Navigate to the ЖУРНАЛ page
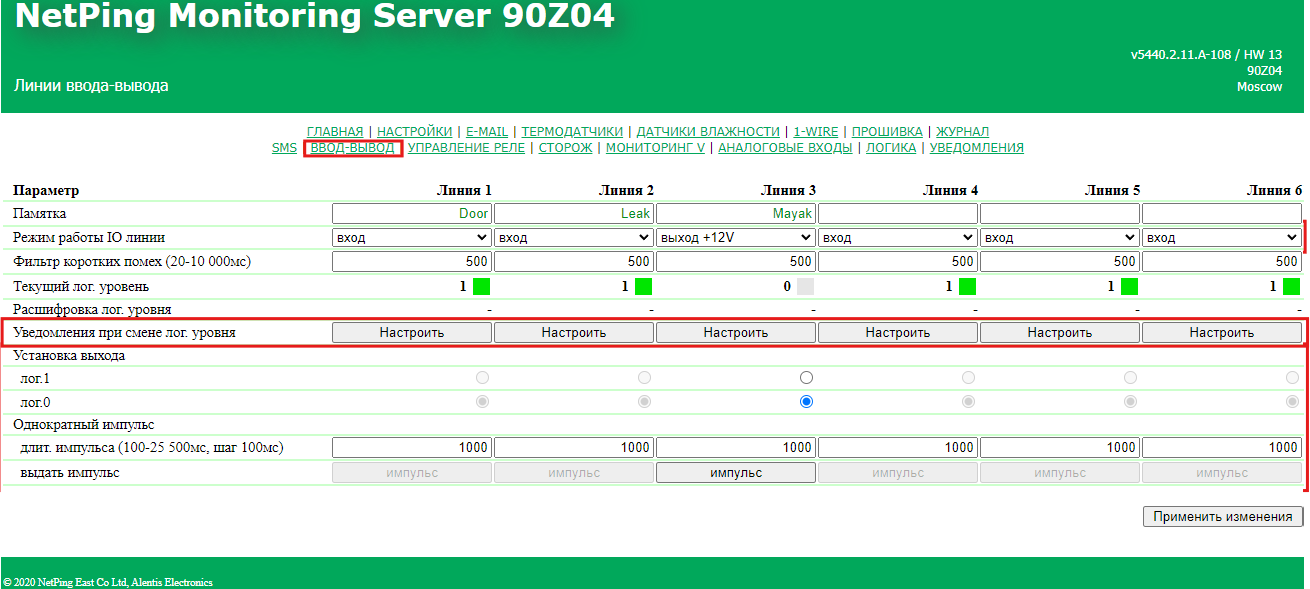This screenshot has width=1310, height=589. (962, 131)
